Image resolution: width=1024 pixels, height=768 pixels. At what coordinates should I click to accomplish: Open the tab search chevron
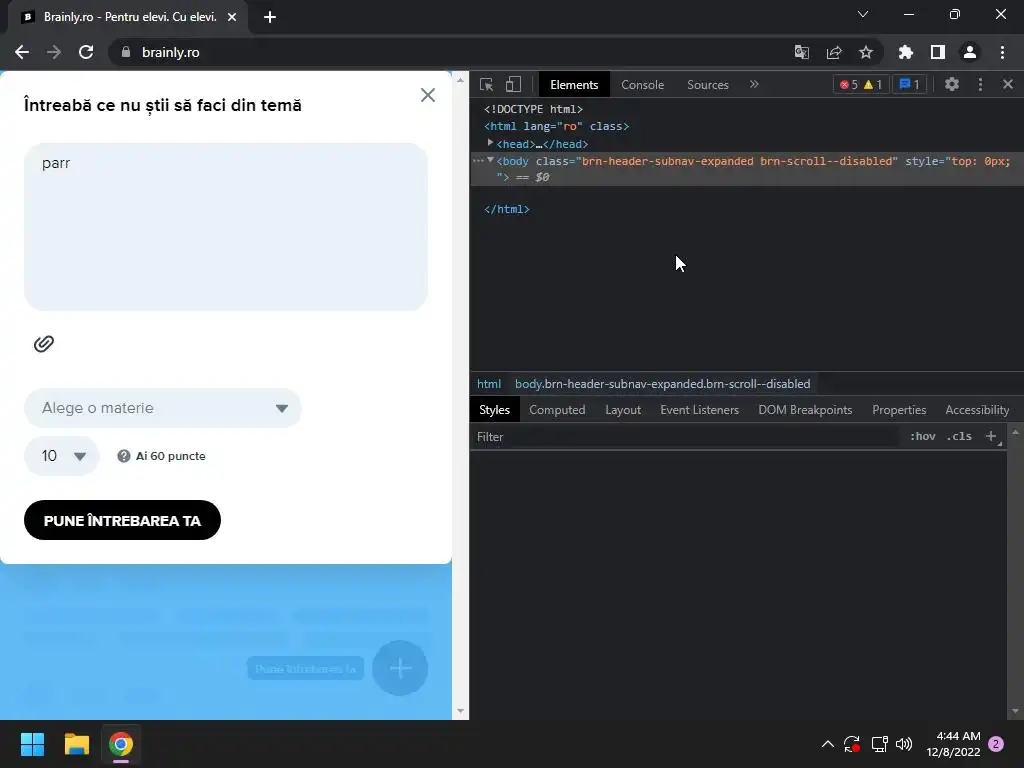click(x=863, y=14)
